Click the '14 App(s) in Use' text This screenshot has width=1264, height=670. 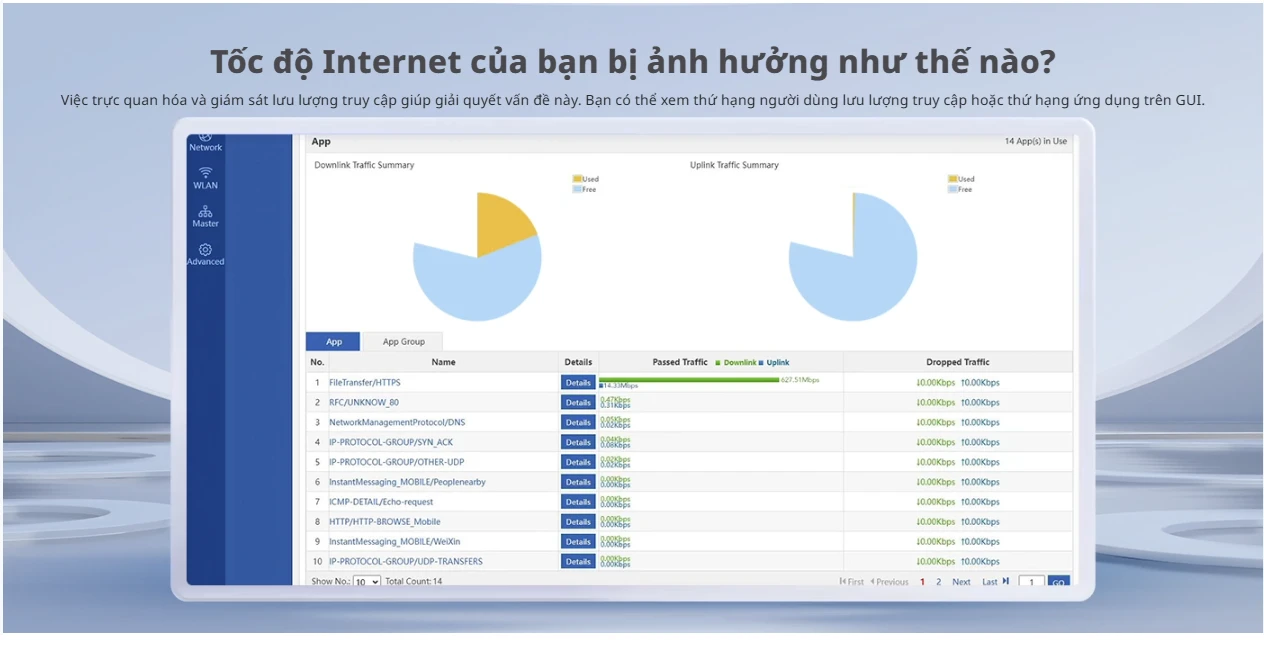tap(1036, 141)
